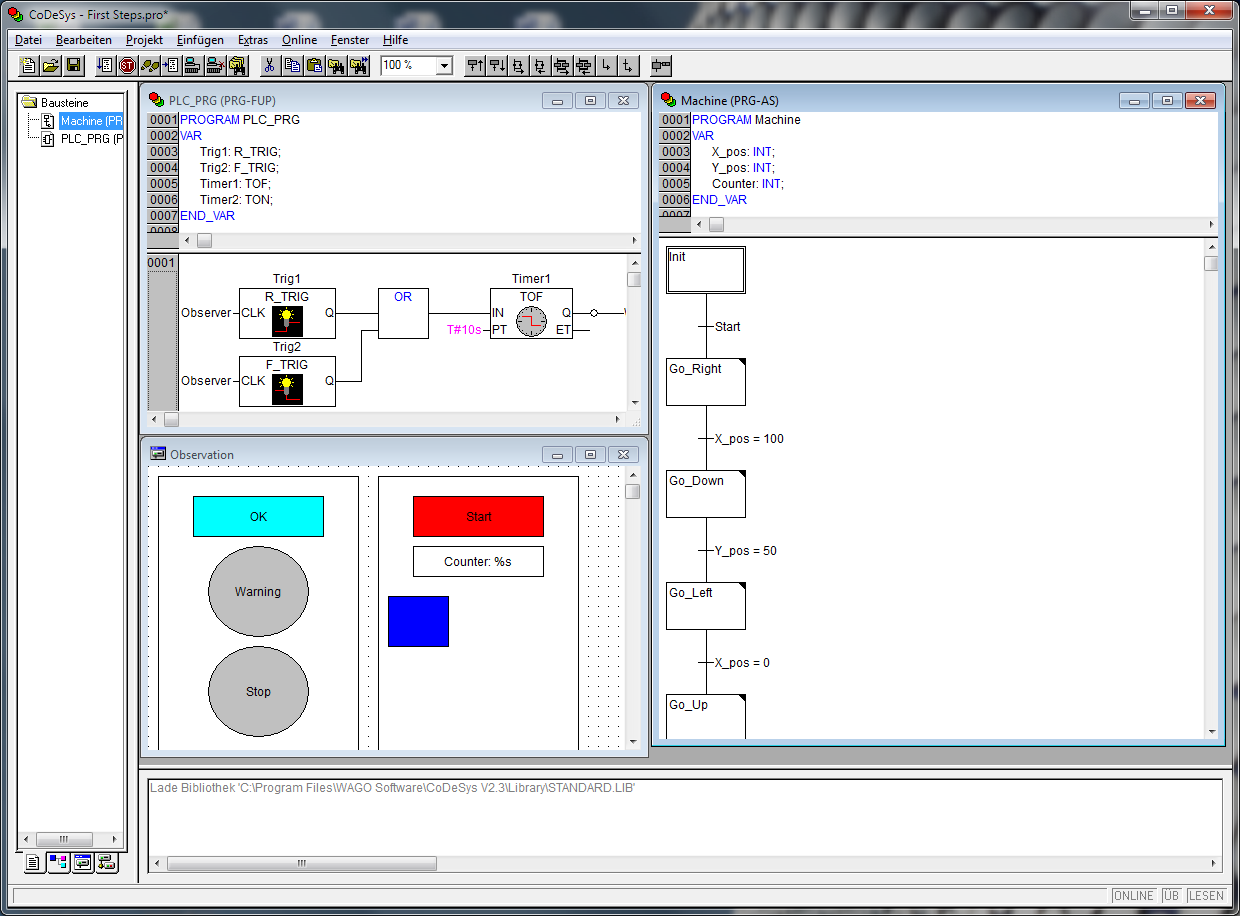Click the cyan OK rectangle in Observation
Image resolution: width=1240 pixels, height=916 pixels.
click(258, 516)
